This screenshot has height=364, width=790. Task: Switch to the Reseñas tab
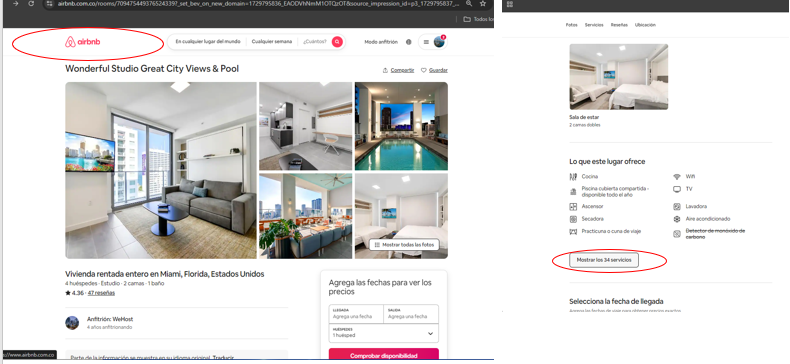point(619,25)
